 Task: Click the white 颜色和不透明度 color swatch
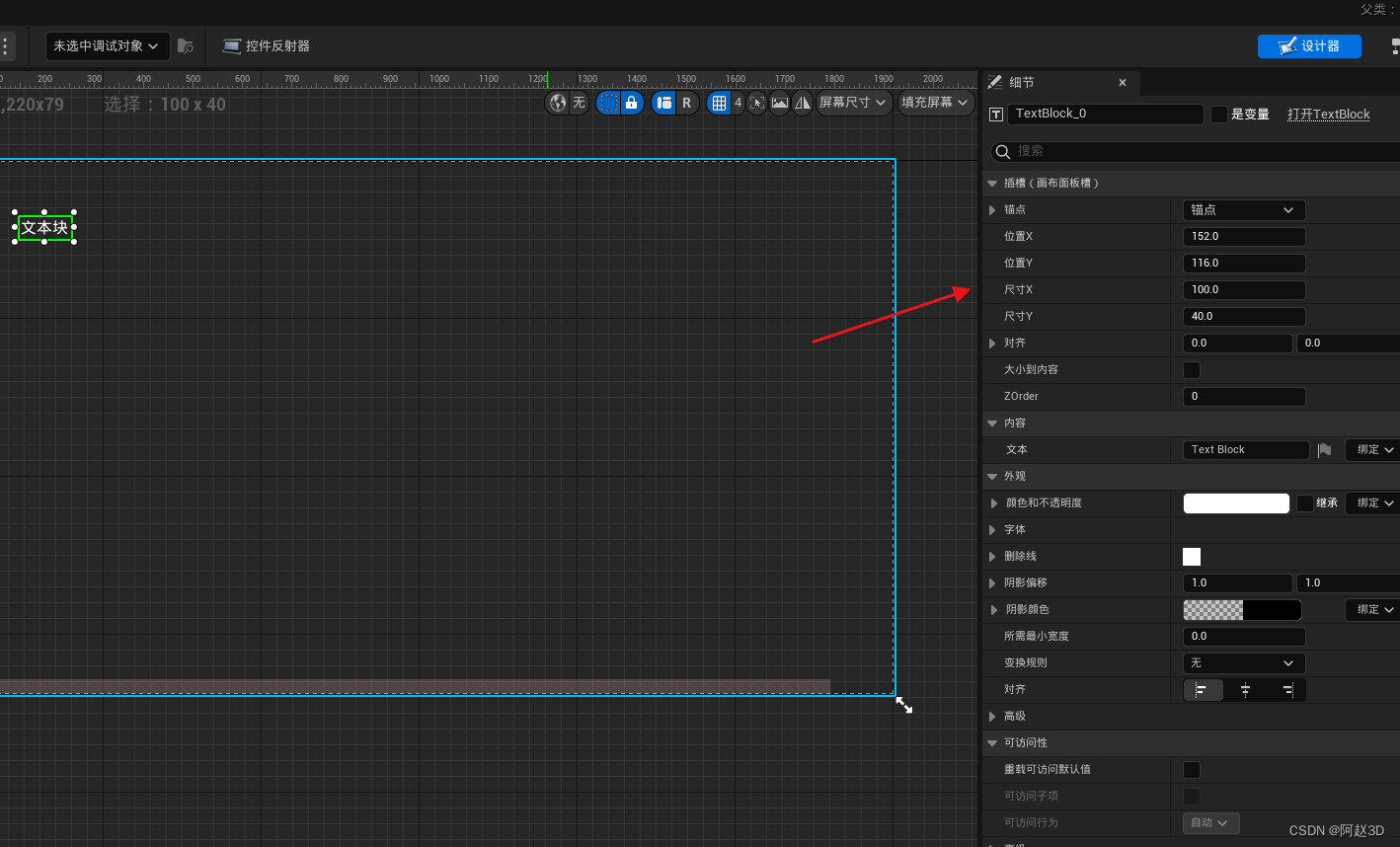click(1236, 503)
